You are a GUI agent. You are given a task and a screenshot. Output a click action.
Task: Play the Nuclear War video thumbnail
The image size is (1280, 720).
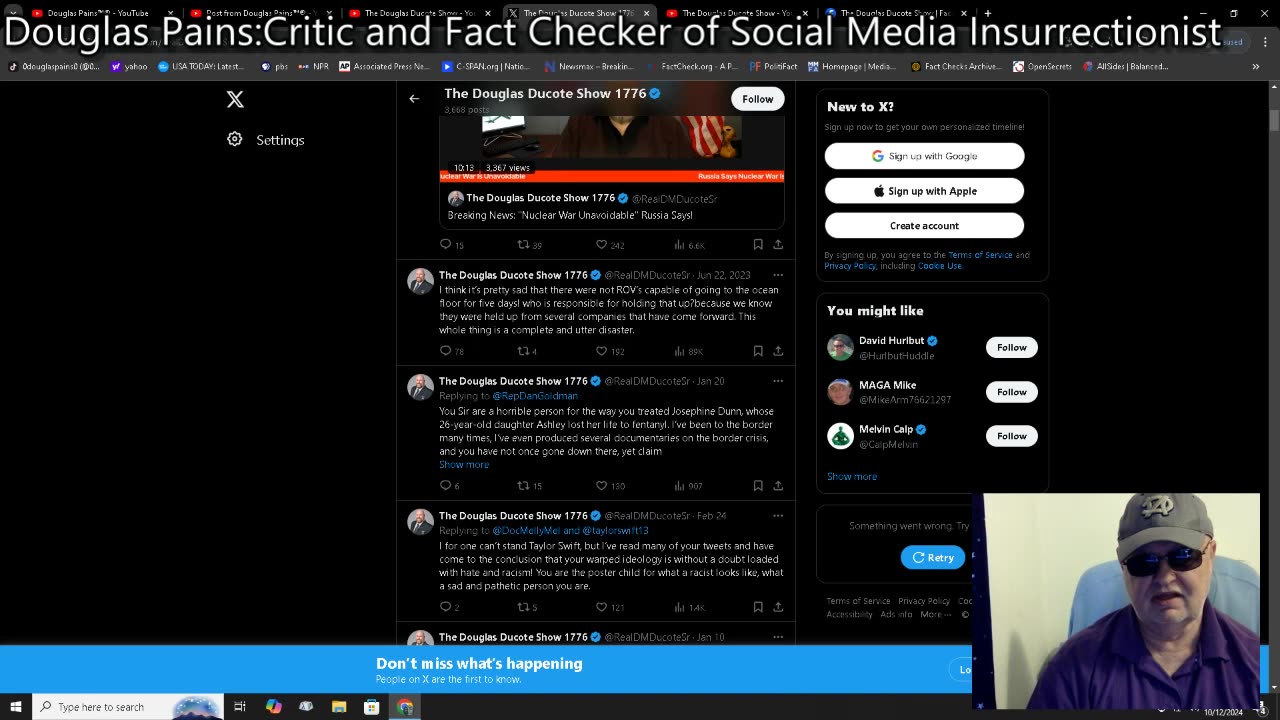[x=612, y=148]
